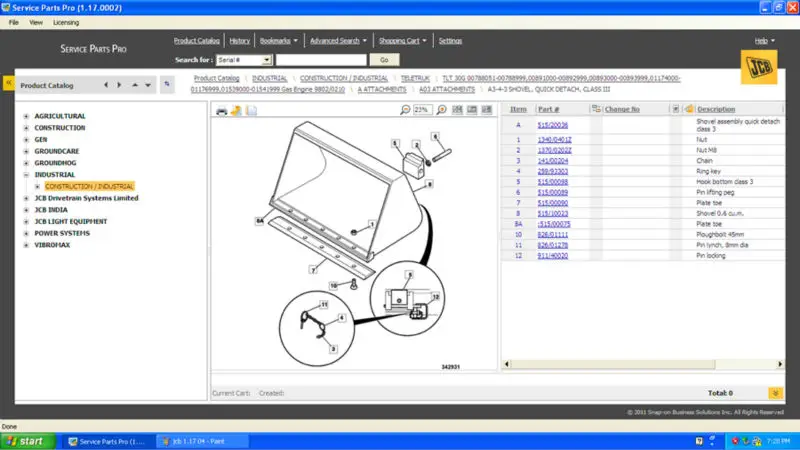Sort the table by Part # column
The image size is (800, 450).
tap(548, 109)
